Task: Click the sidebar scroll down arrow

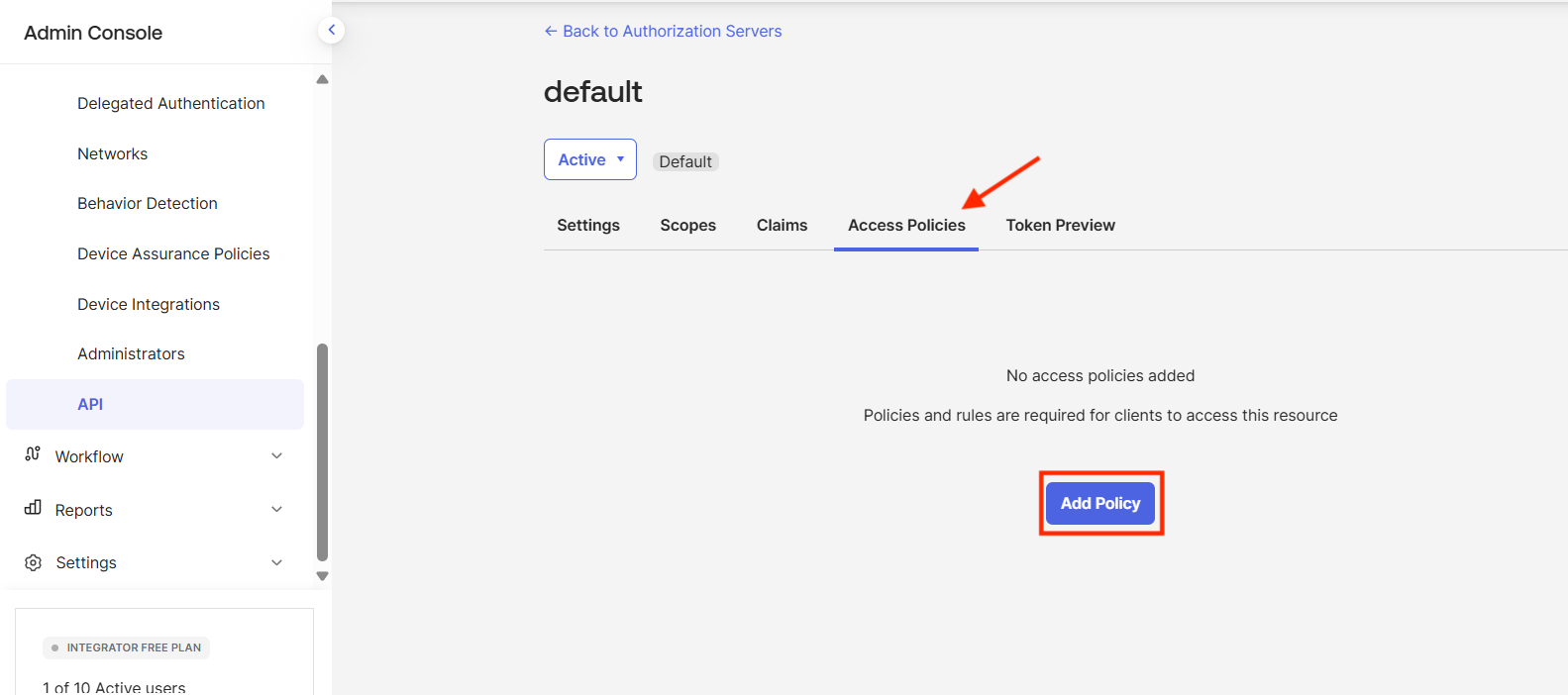Action: click(x=322, y=576)
